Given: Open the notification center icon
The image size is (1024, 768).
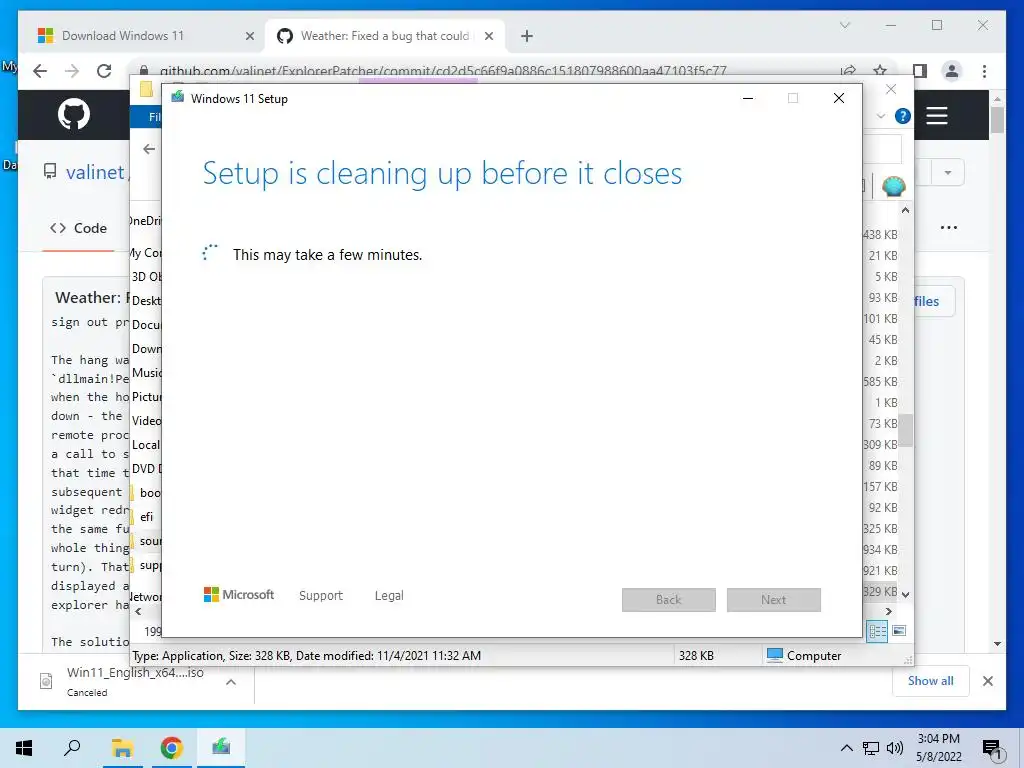Looking at the screenshot, I should click(x=992, y=749).
